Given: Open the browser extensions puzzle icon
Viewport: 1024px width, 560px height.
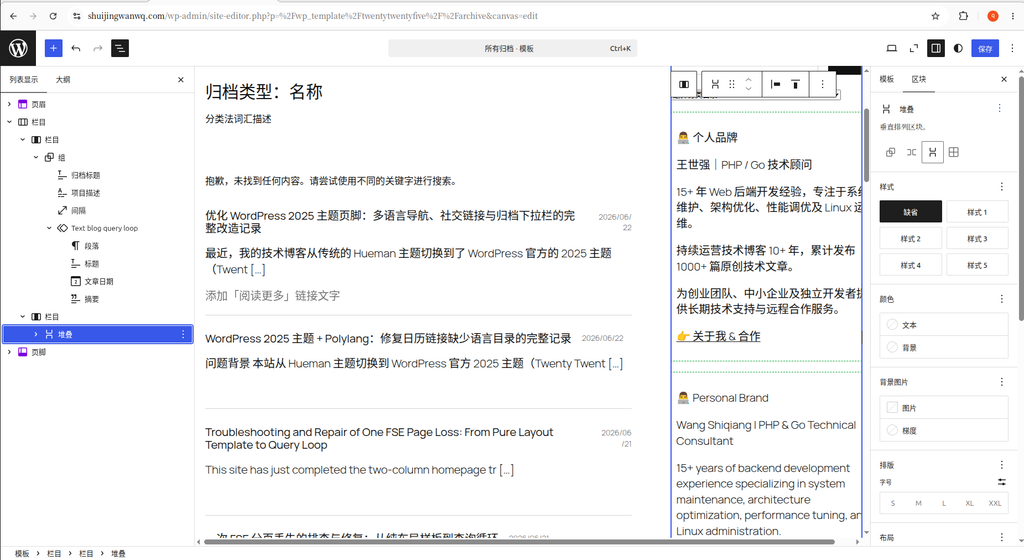Looking at the screenshot, I should pos(963,16).
